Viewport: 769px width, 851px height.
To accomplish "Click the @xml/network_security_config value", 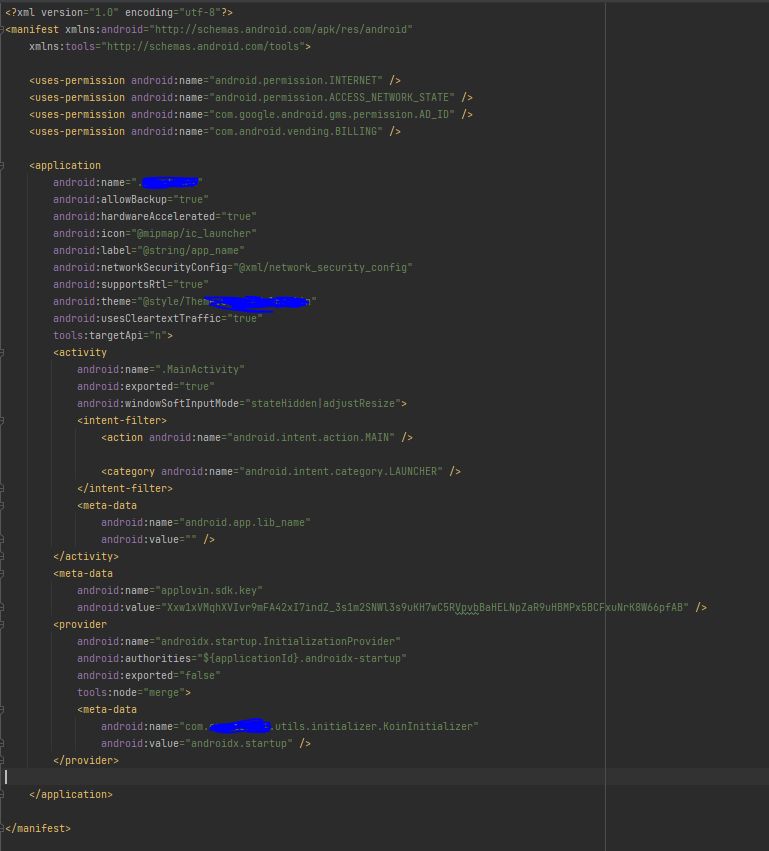I will point(323,268).
